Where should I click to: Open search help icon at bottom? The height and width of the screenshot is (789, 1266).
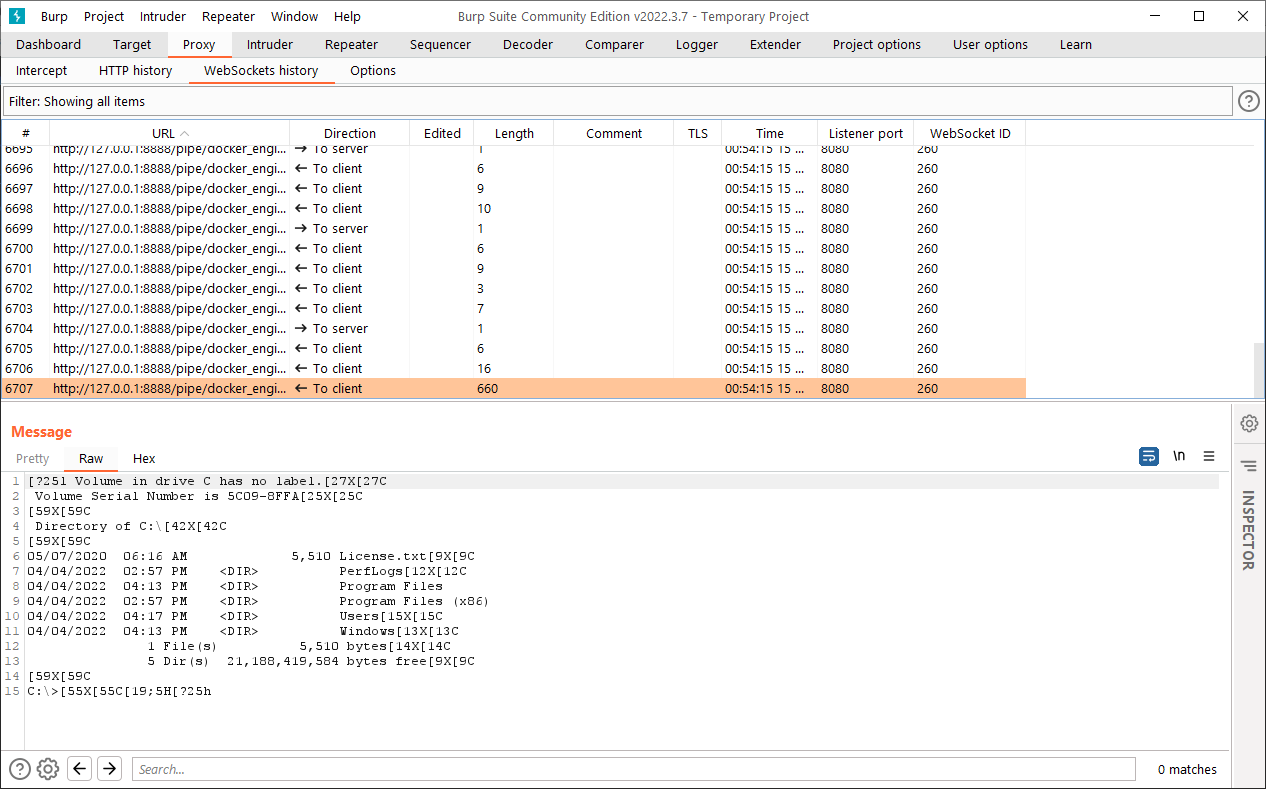pyautogui.click(x=20, y=769)
